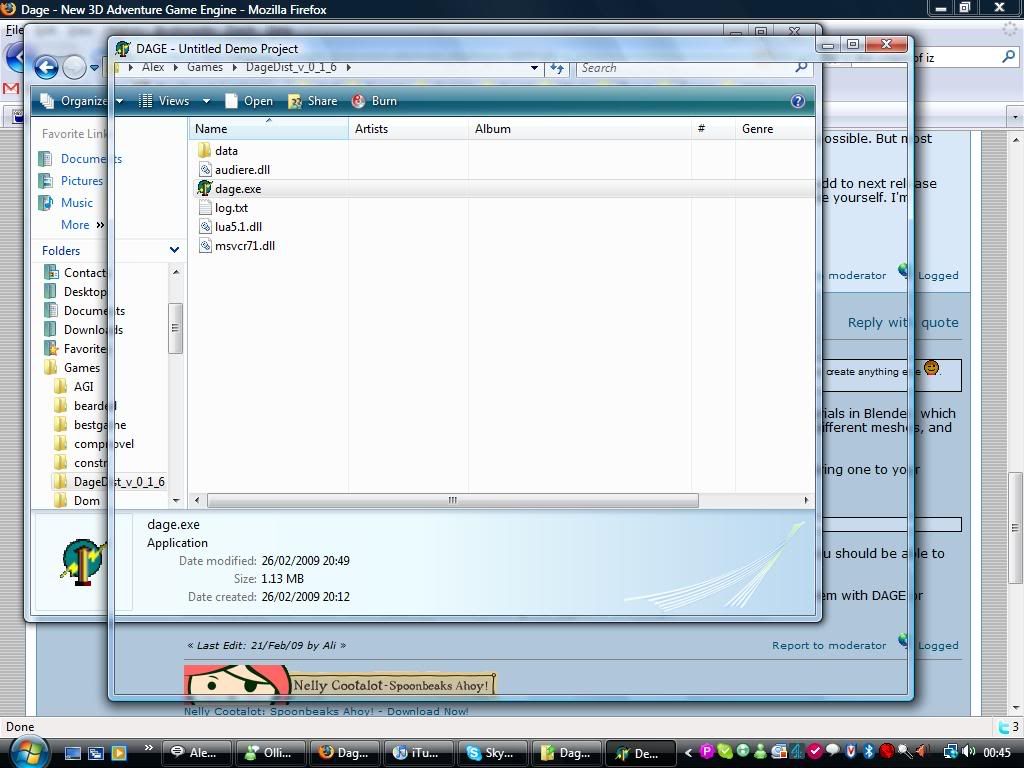Sort files by the Artists column
Viewport: 1024px width, 768px height.
(x=409, y=129)
